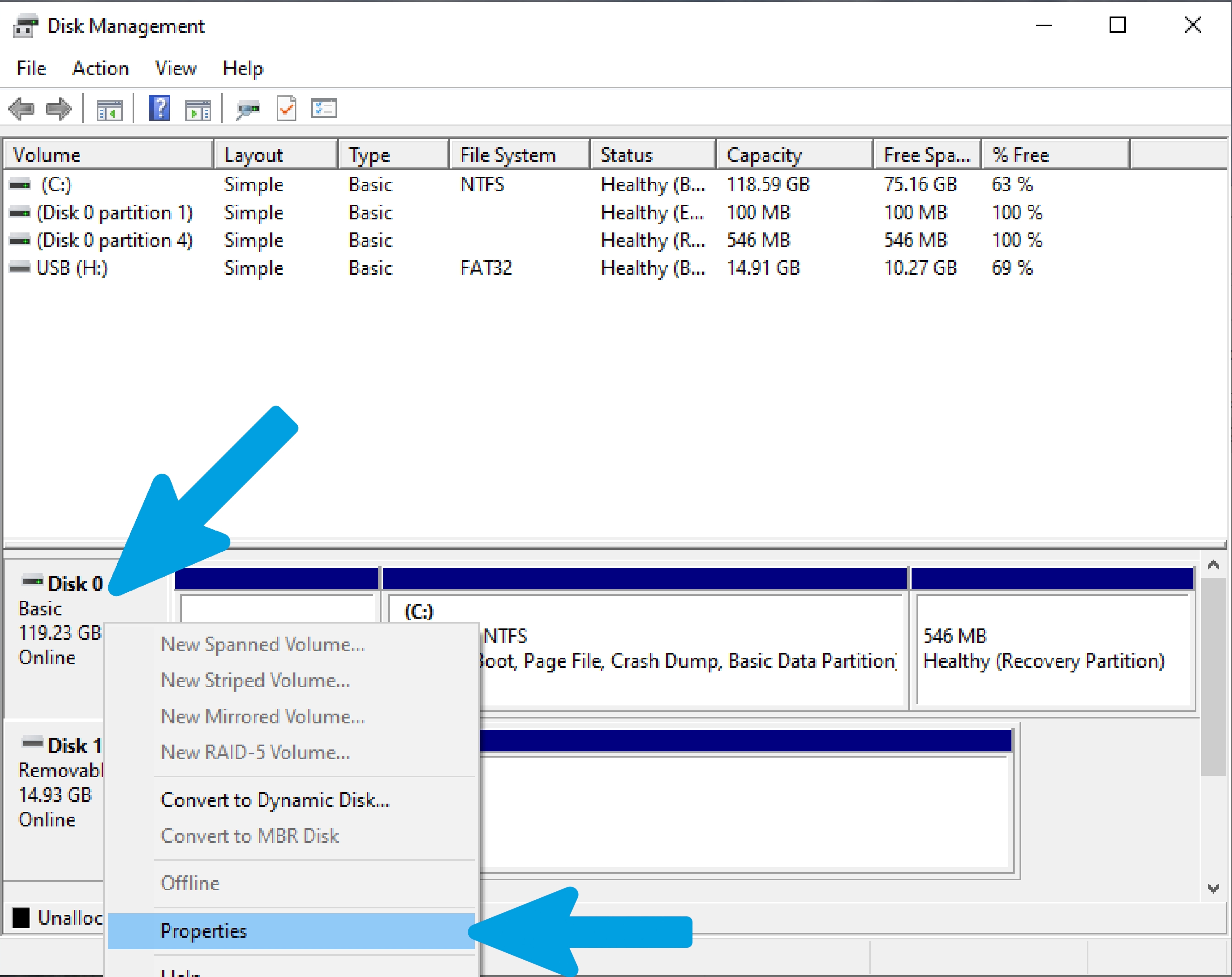This screenshot has height=977, width=1232.
Task: Click drive icon beside Disk 0 partition 4
Action: 20,240
